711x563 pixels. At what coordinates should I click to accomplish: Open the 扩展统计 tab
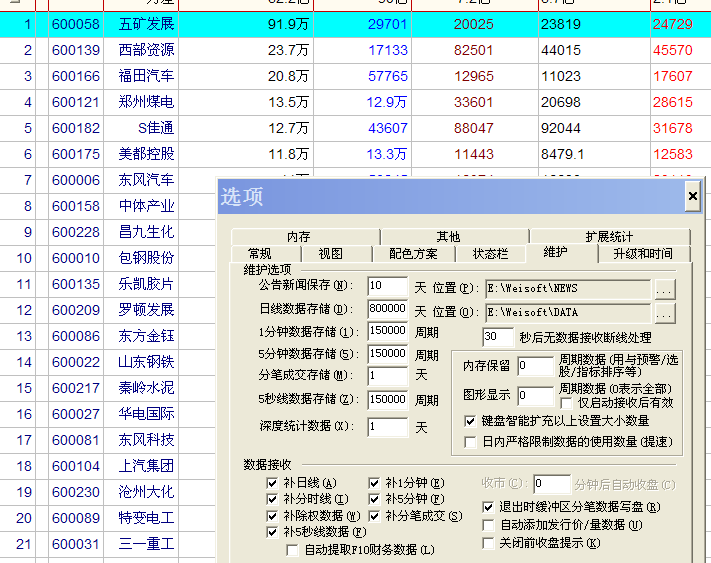tap(610, 237)
